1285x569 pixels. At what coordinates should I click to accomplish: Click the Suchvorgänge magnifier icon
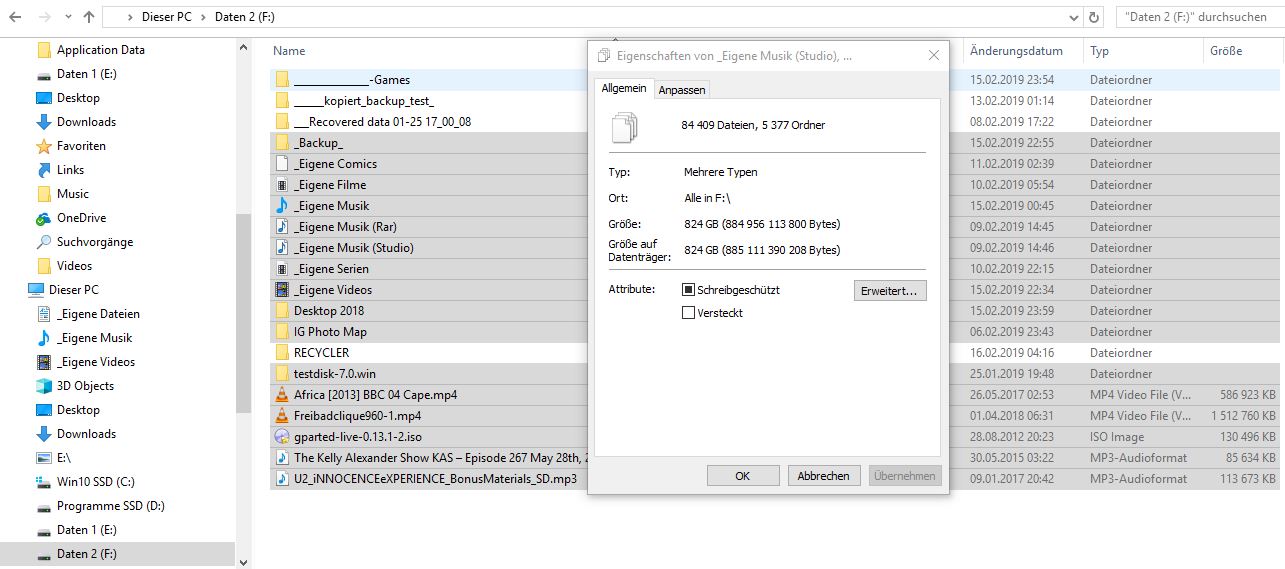coord(44,242)
